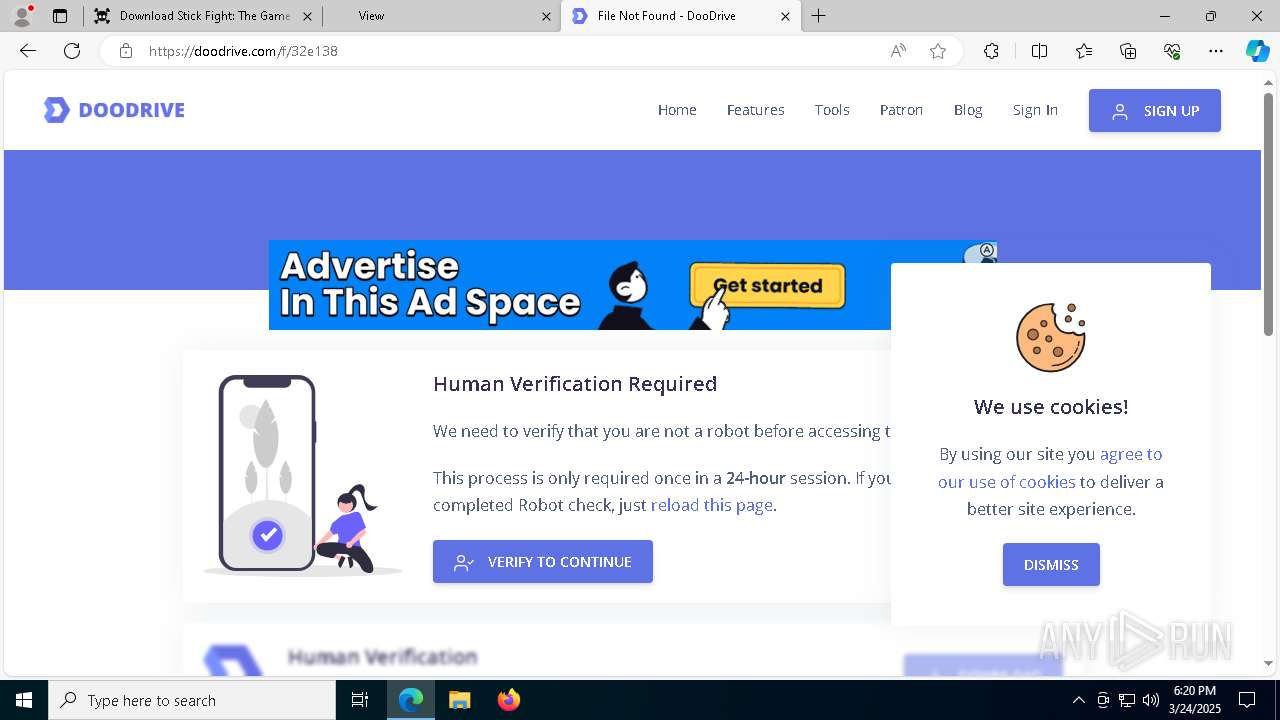1280x720 pixels.
Task: Click SIGN UP button
Action: click(1155, 111)
